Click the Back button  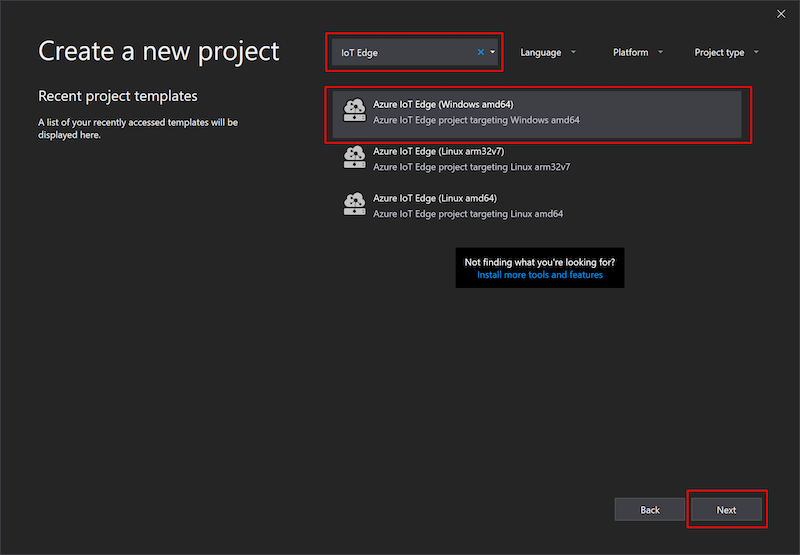[x=649, y=510]
